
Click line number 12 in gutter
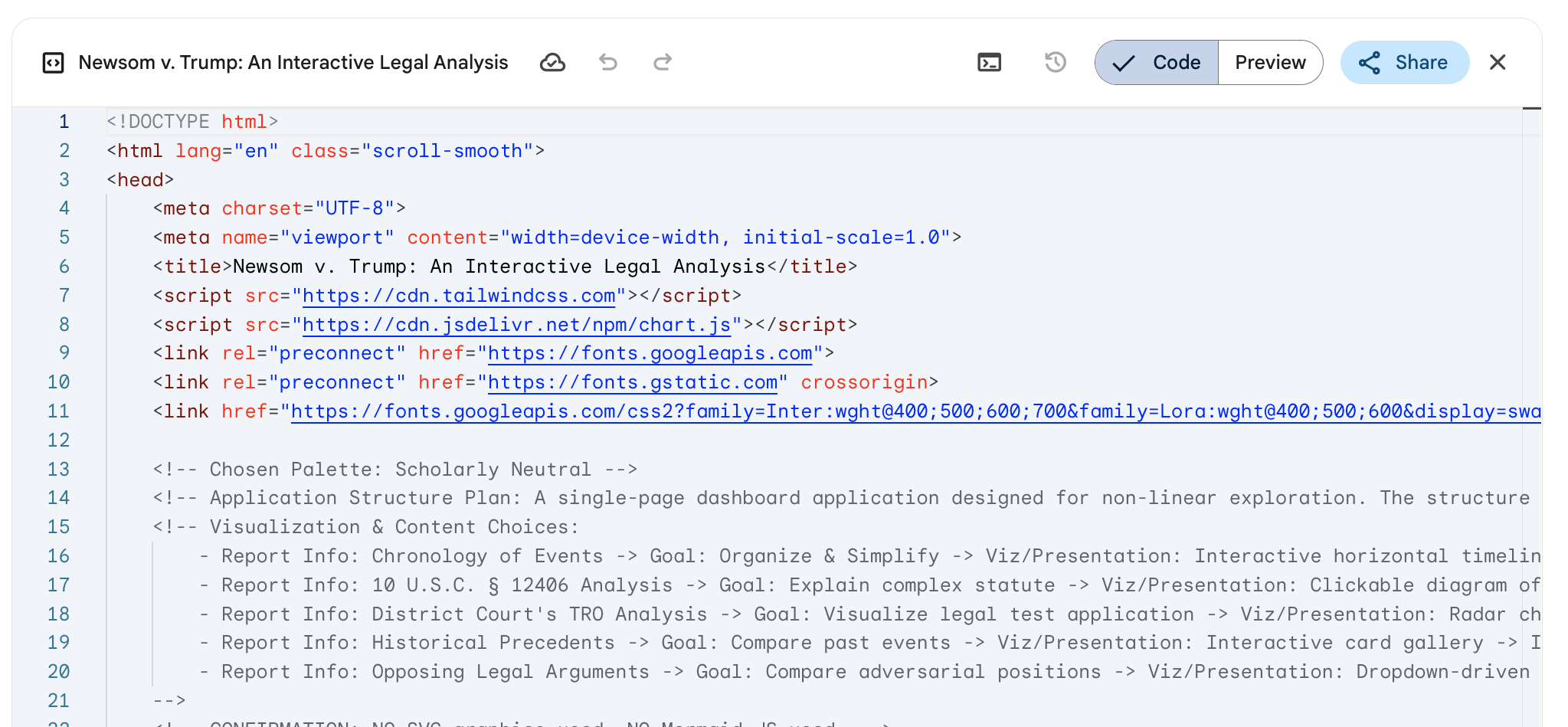59,440
